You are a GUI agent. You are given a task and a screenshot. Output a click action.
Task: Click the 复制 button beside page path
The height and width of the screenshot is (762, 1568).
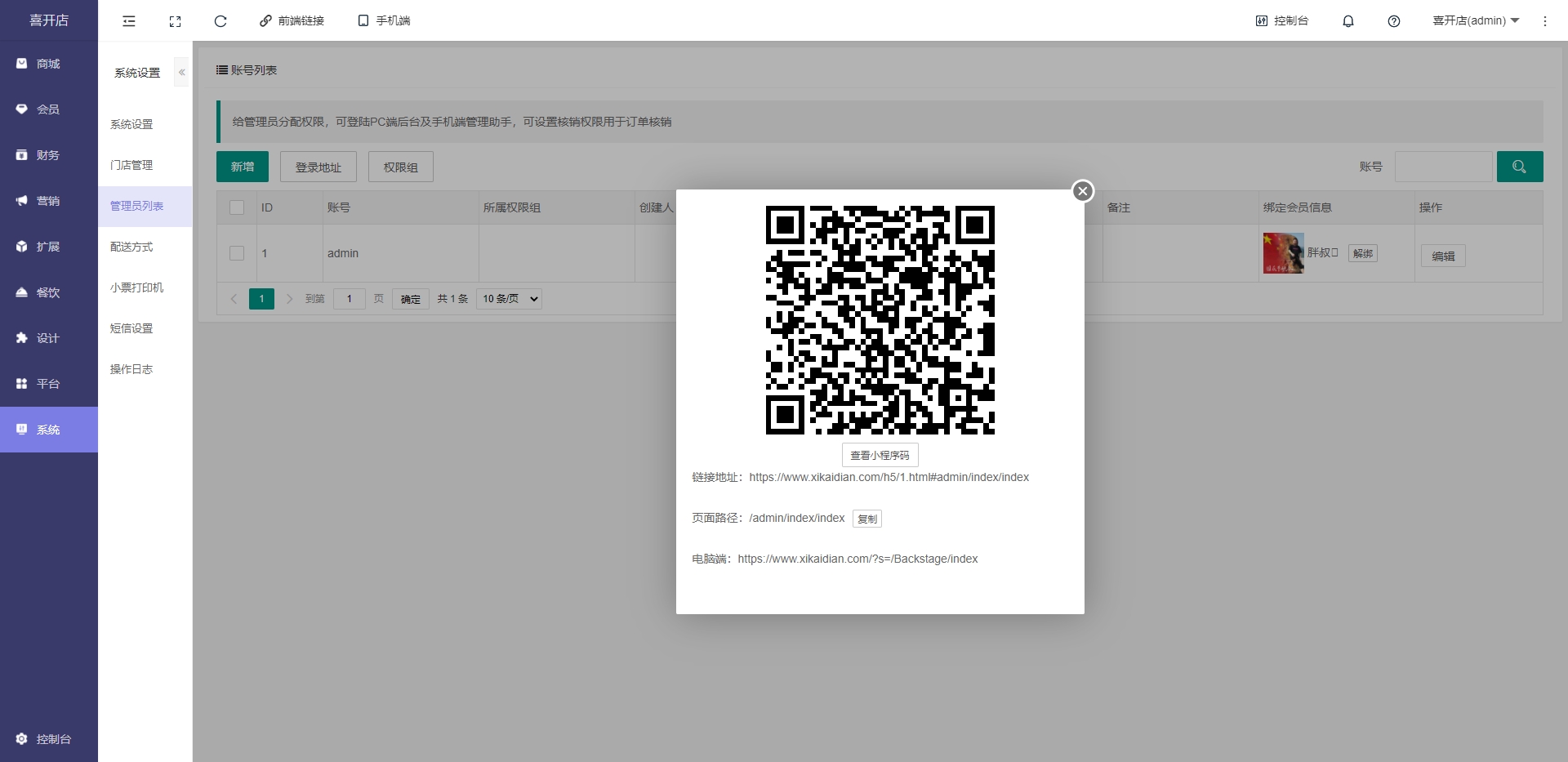coord(867,519)
